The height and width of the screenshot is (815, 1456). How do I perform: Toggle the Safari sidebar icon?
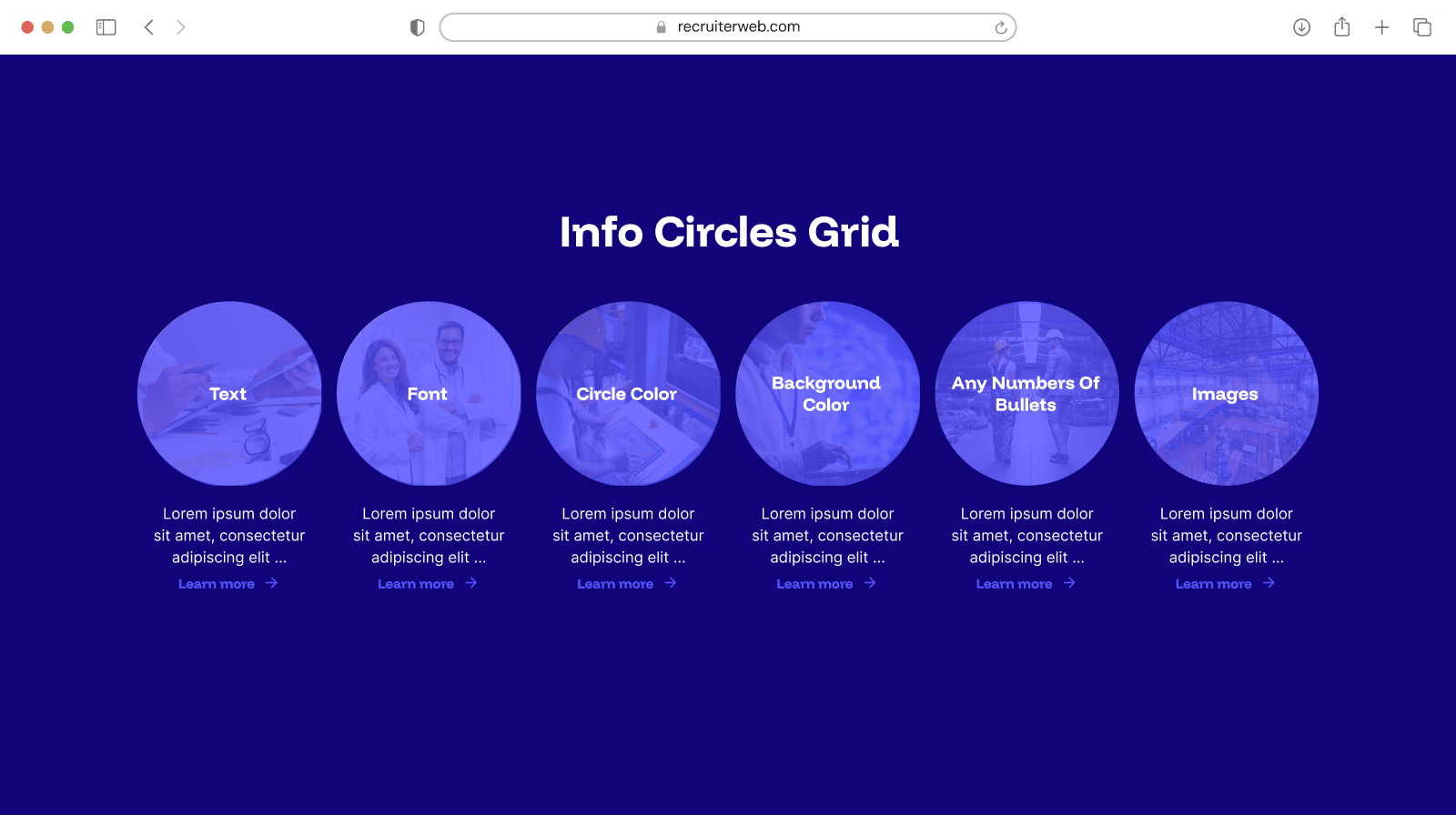point(106,27)
